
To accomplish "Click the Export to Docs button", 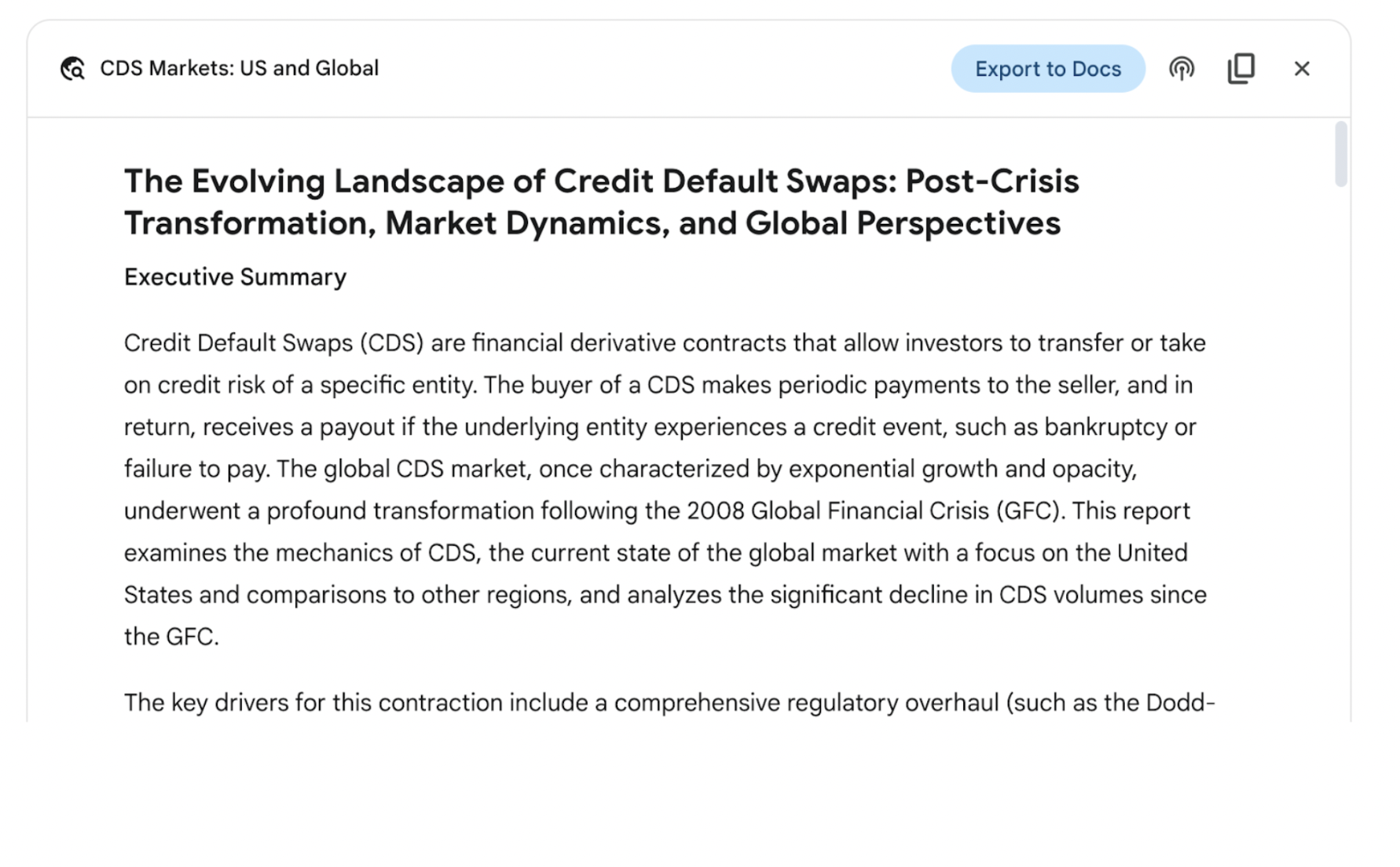I will tap(1048, 68).
